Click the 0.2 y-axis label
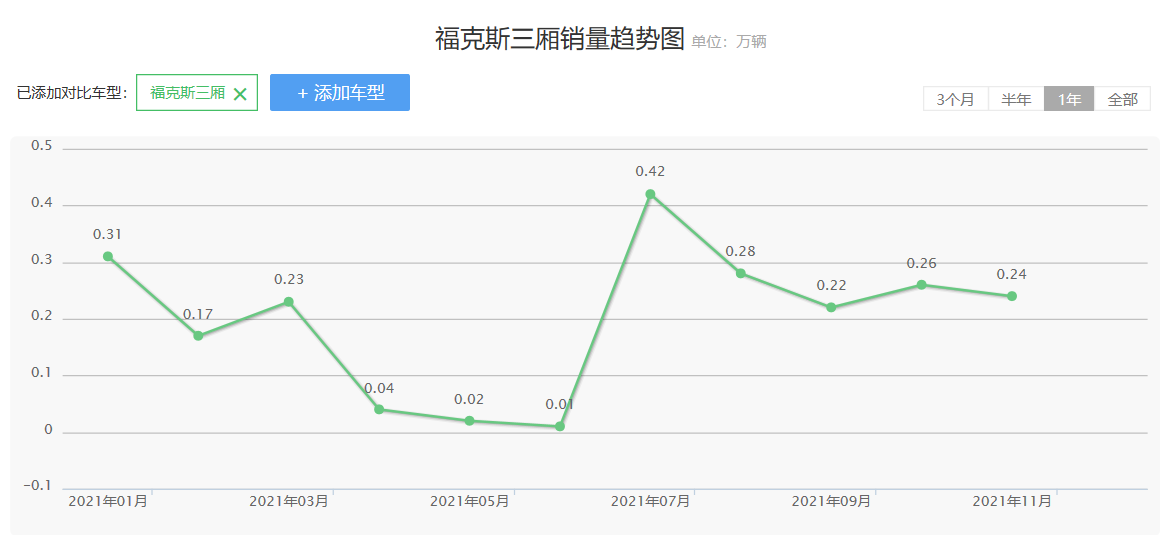 (x=41, y=316)
